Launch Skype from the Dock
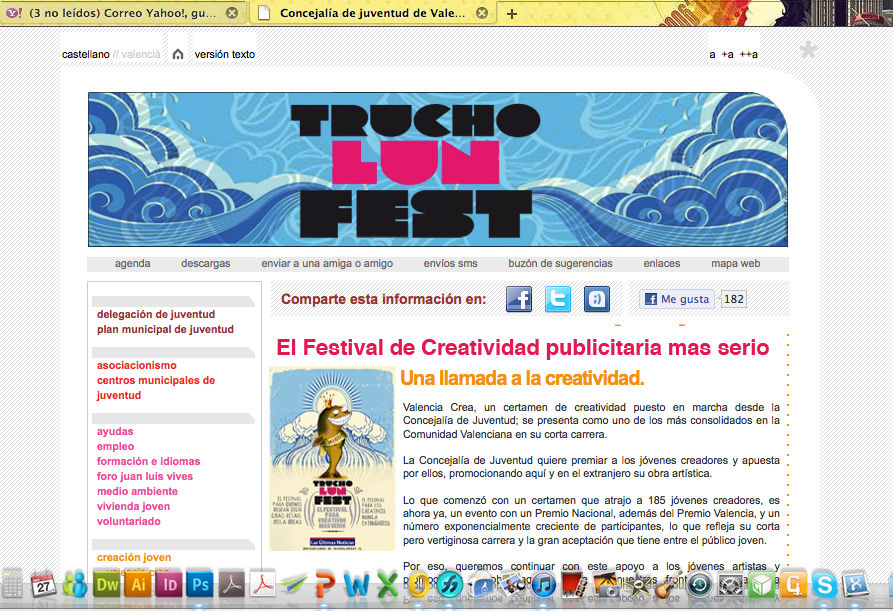Image resolution: width=893 pixels, height=611 pixels. (x=824, y=585)
